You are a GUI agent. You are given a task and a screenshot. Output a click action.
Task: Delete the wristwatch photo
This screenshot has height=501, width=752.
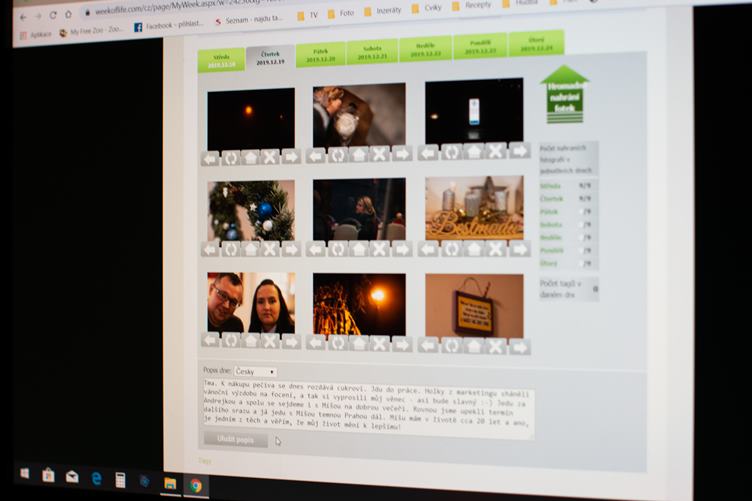(380, 154)
